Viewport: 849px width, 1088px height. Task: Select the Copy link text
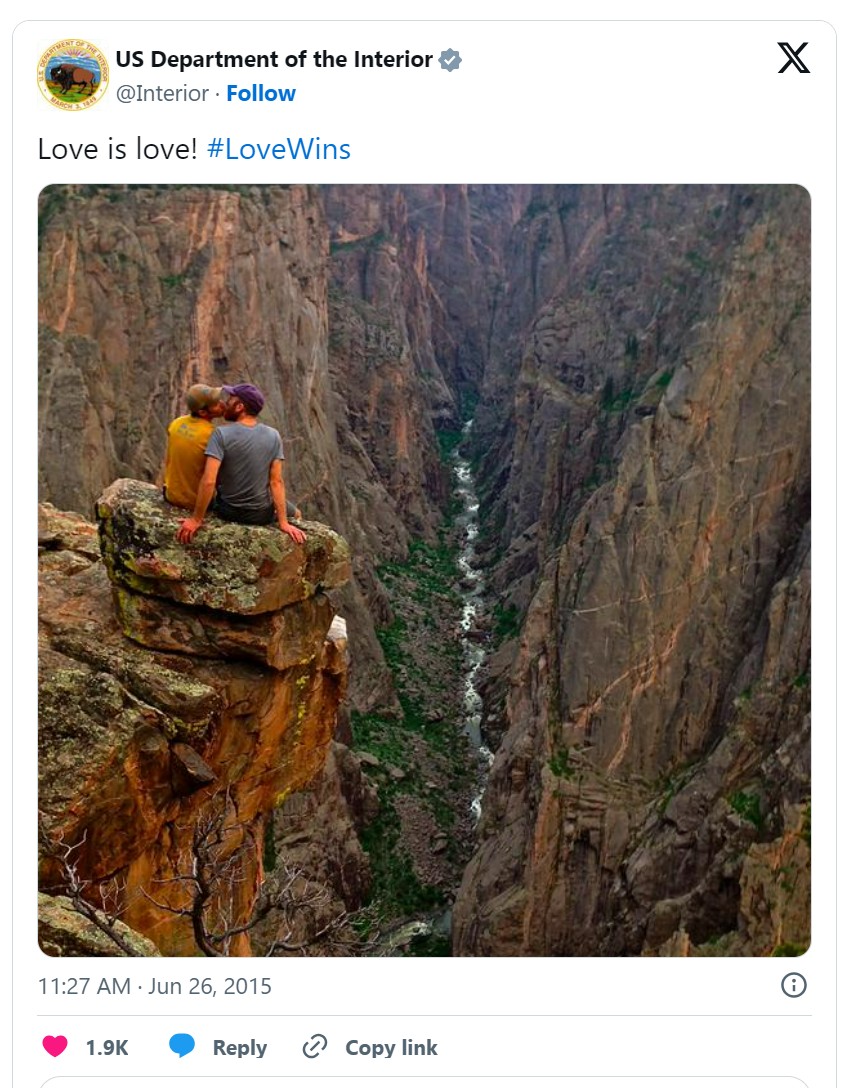(x=391, y=1047)
